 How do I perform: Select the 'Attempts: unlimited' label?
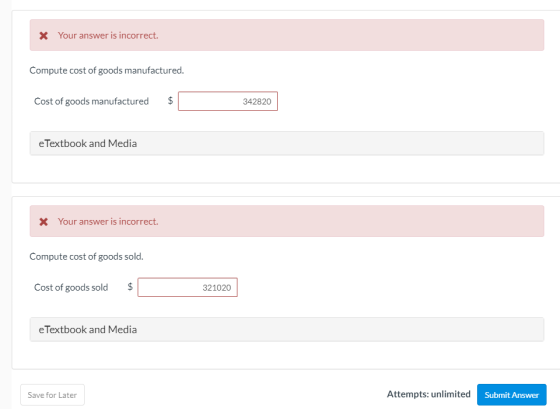(429, 394)
